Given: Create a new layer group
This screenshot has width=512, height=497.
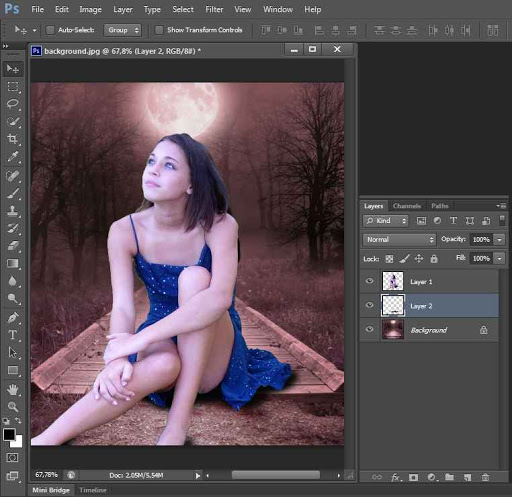Looking at the screenshot, I should click(449, 477).
